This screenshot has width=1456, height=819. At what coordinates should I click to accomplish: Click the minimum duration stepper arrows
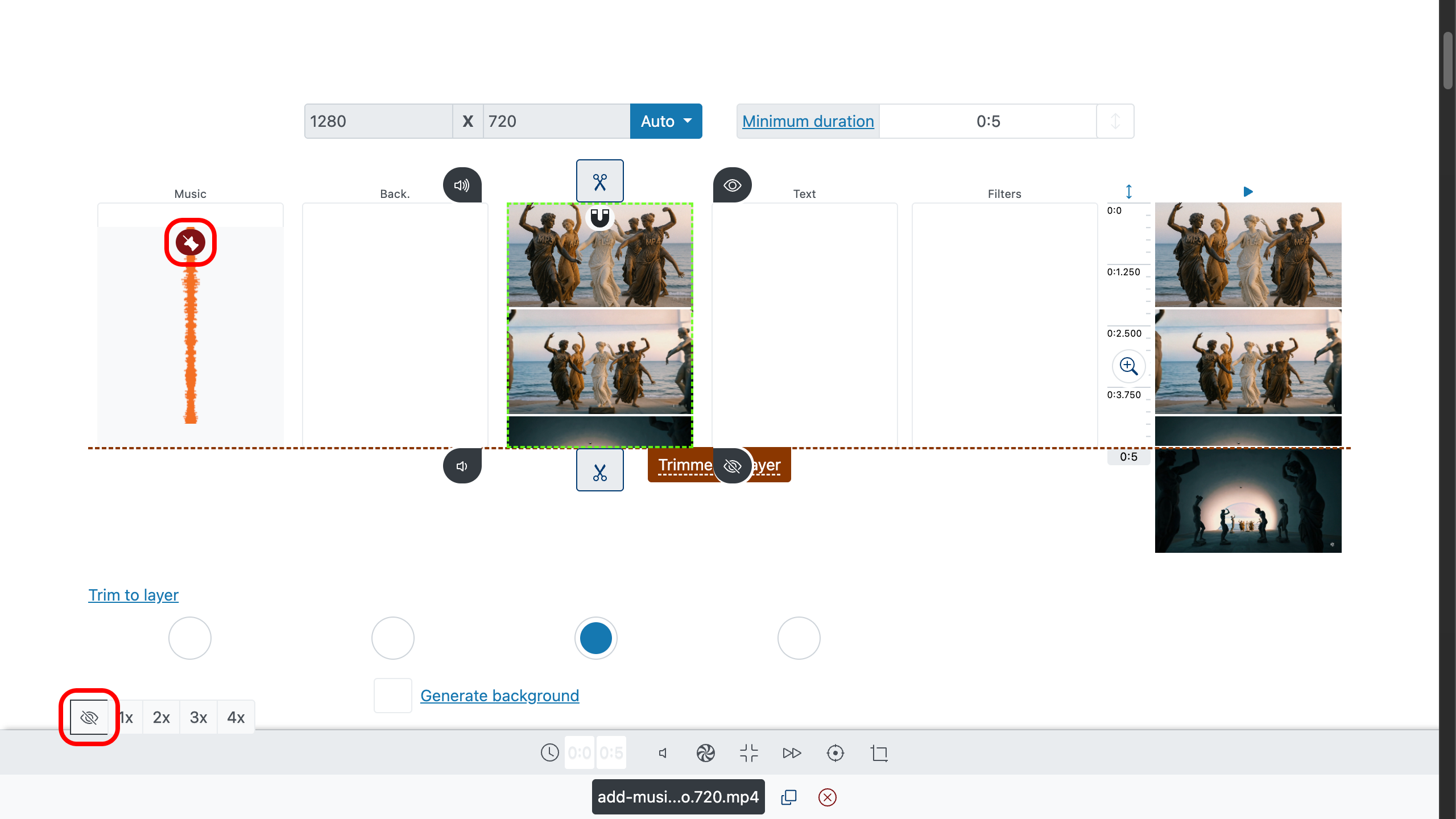coord(1115,121)
